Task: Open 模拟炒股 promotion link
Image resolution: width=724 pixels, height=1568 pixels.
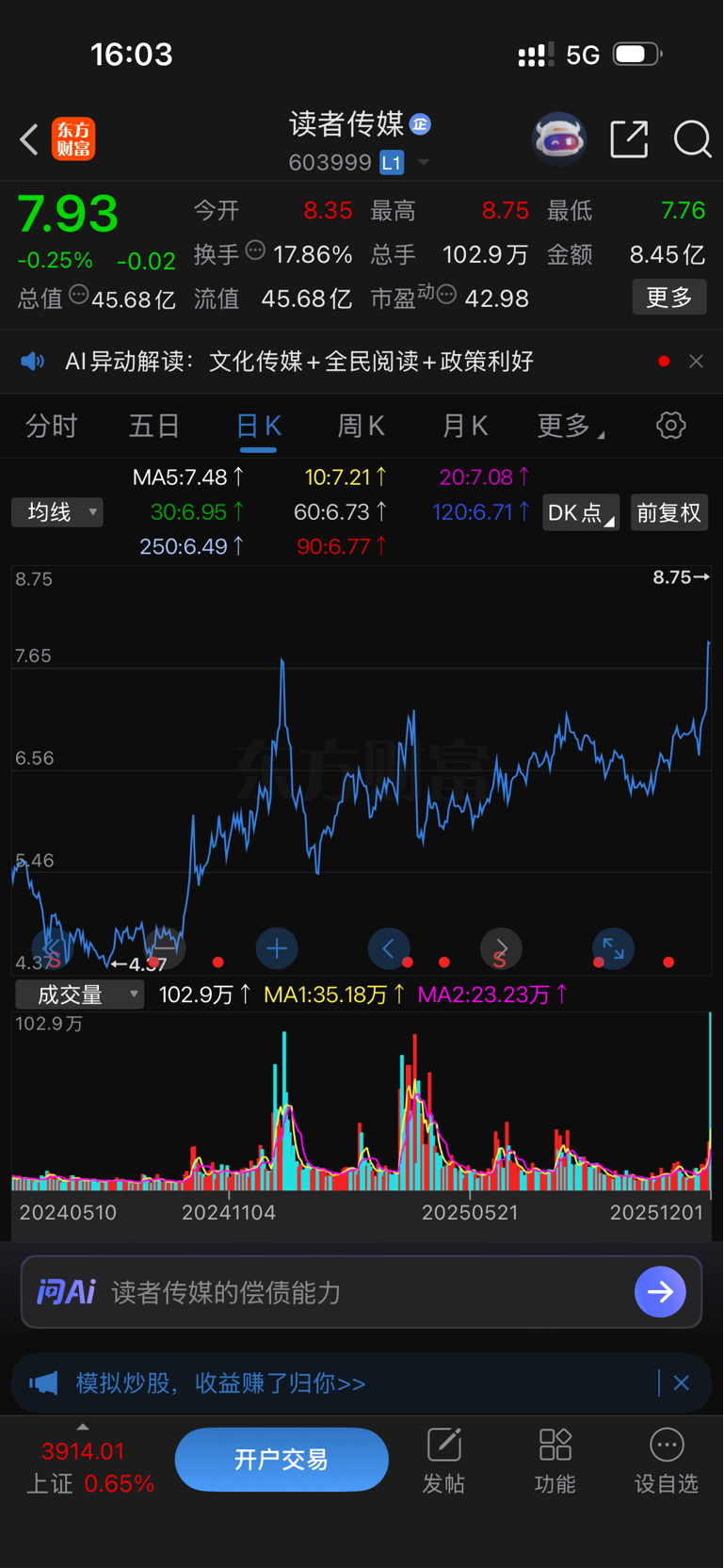Action: tap(220, 1383)
